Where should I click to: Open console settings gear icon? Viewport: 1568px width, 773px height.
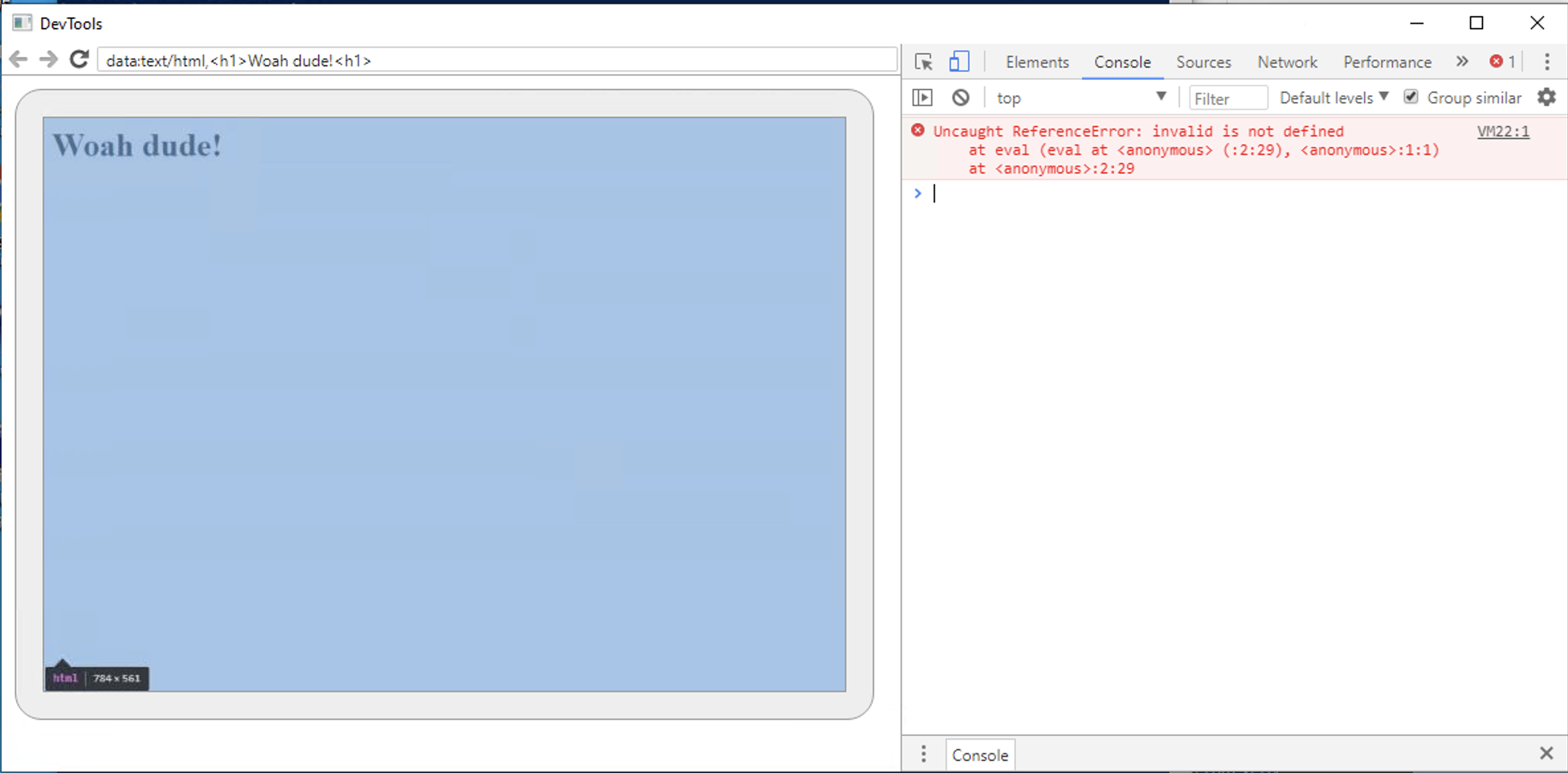(x=1546, y=97)
